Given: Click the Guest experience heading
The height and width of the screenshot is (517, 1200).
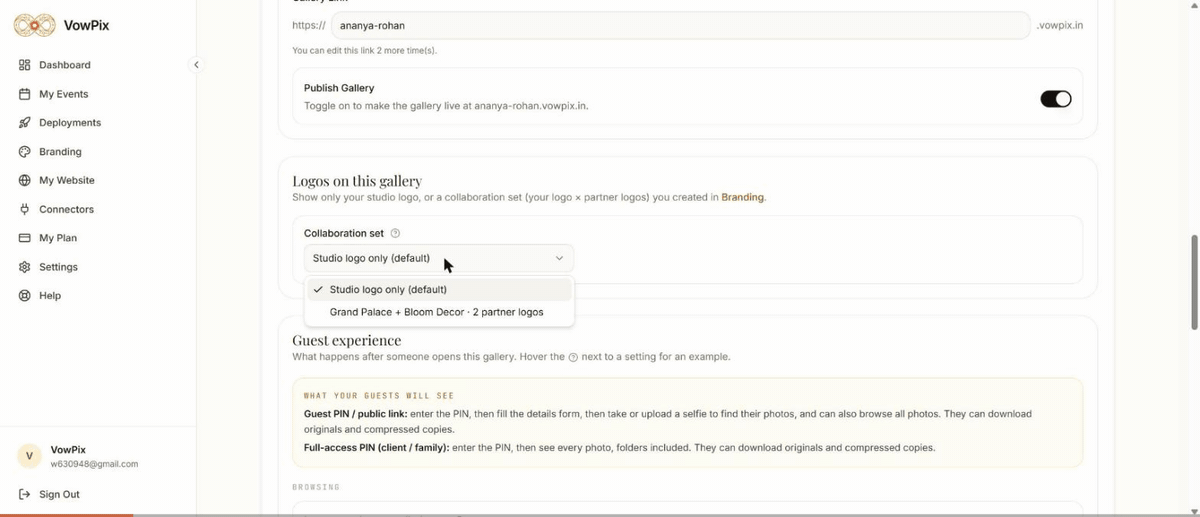Looking at the screenshot, I should (x=346, y=340).
